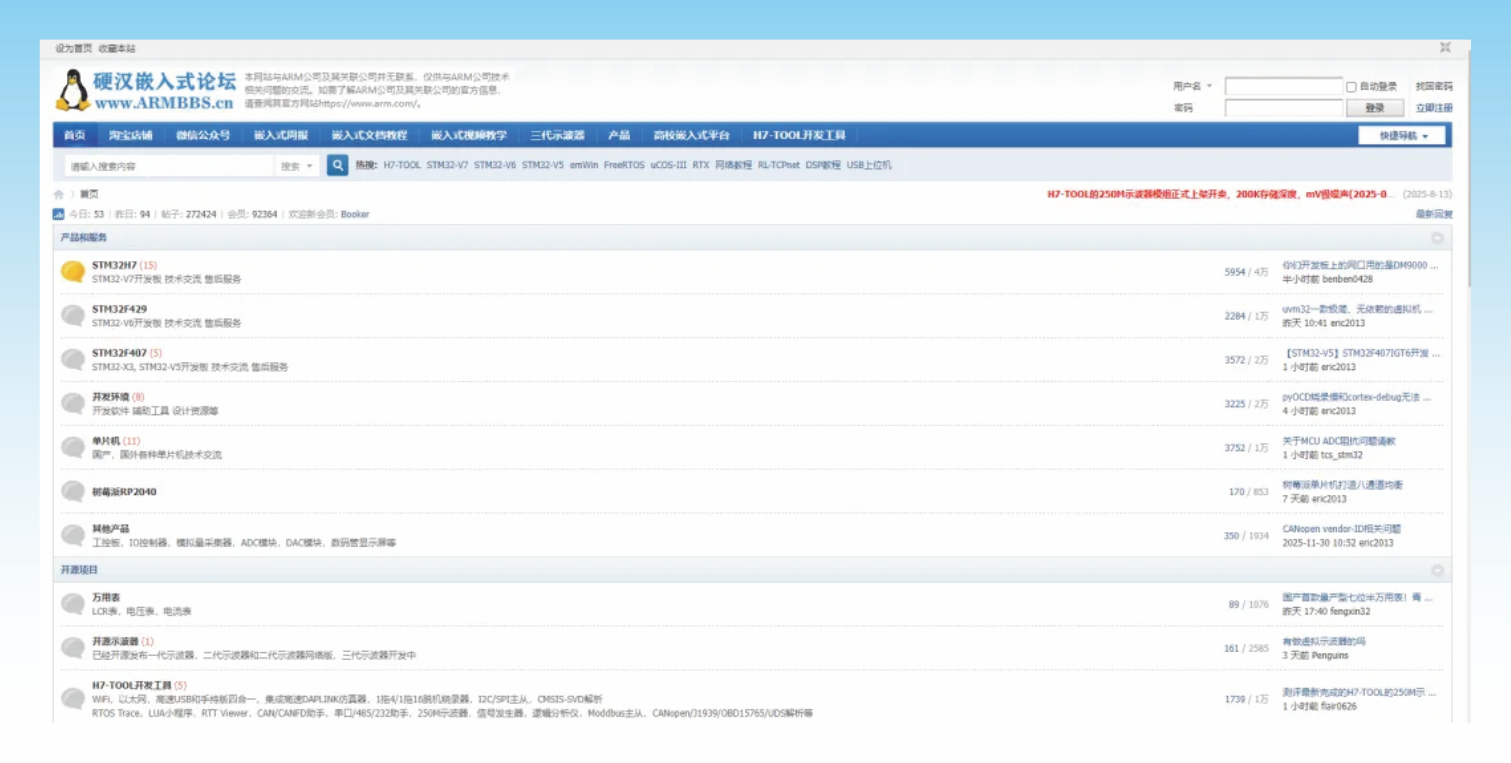Focus the 请输入搜索内容 search field

pos(167,166)
